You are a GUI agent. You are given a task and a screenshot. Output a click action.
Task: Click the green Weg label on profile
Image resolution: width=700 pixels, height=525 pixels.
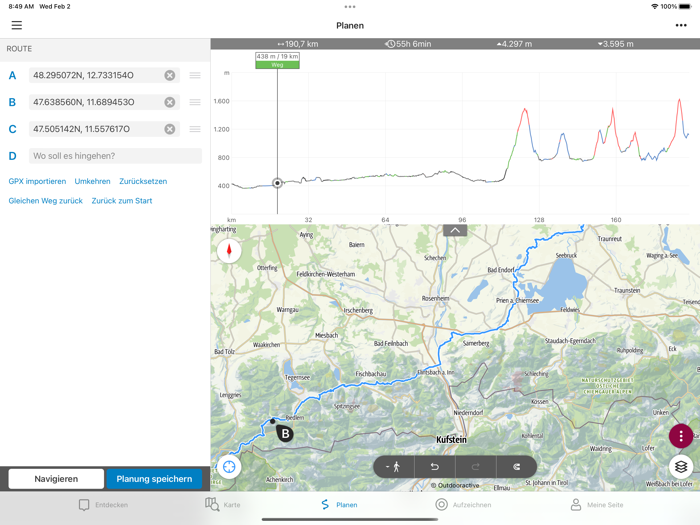pos(277,65)
